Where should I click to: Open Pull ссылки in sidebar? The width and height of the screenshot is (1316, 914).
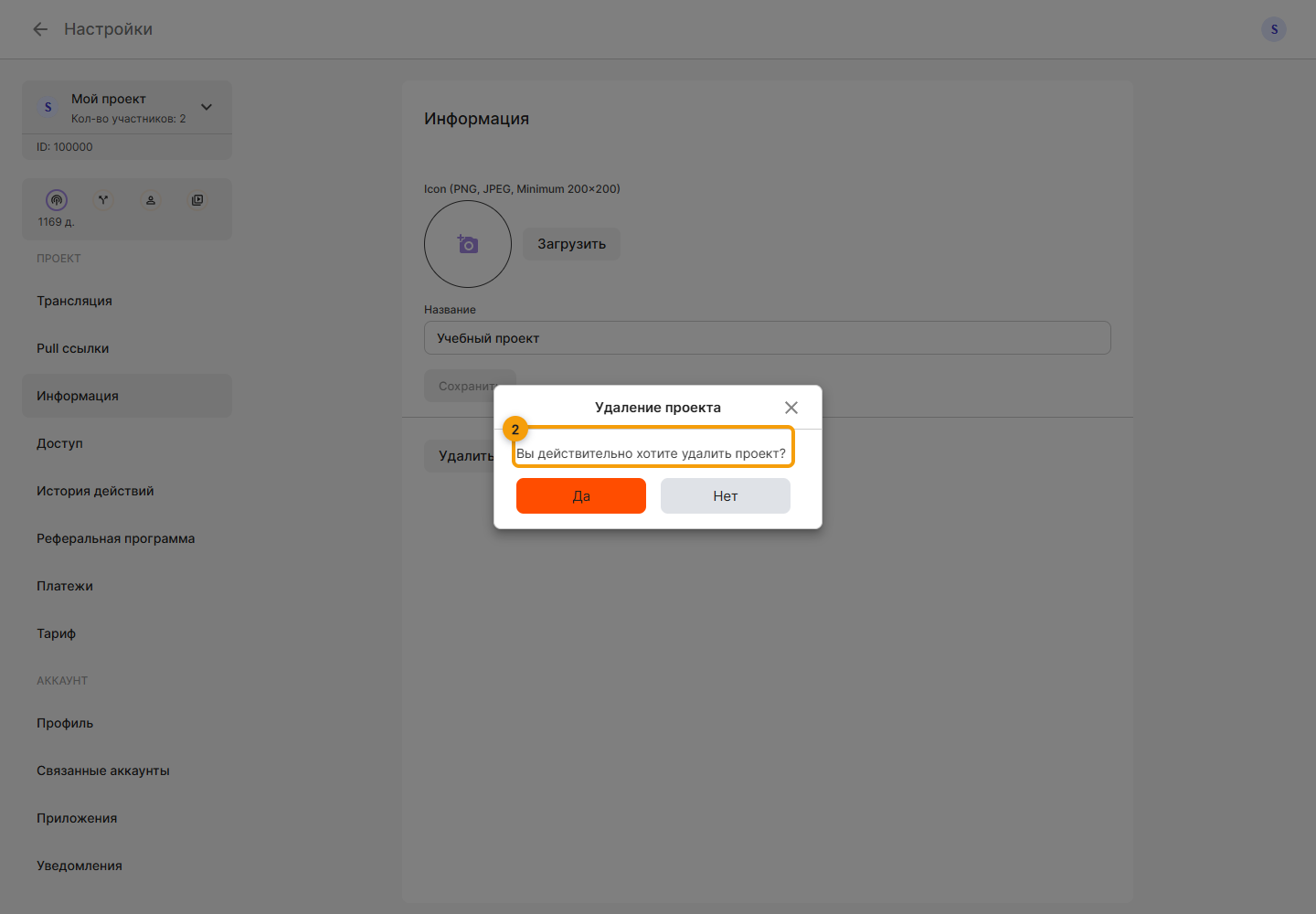pyautogui.click(x=127, y=348)
